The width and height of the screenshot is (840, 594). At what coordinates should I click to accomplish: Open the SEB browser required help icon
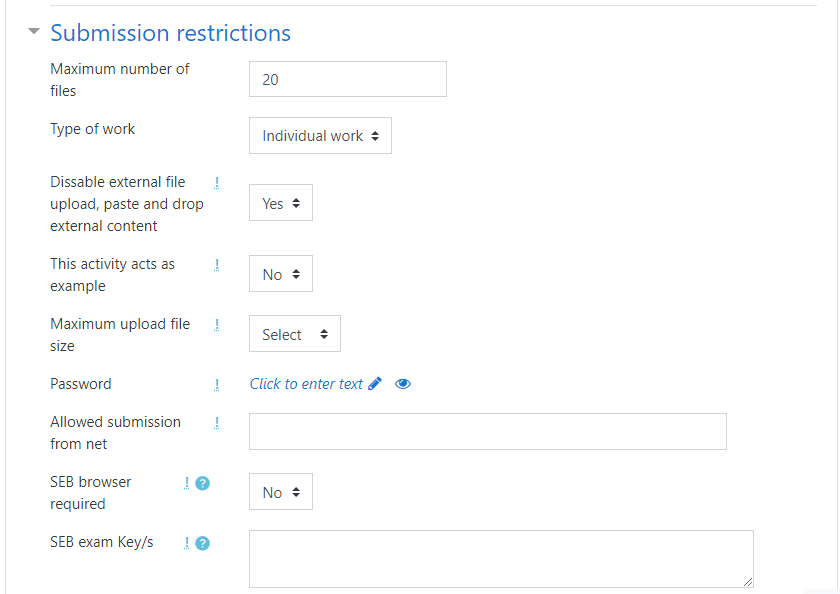pos(203,483)
